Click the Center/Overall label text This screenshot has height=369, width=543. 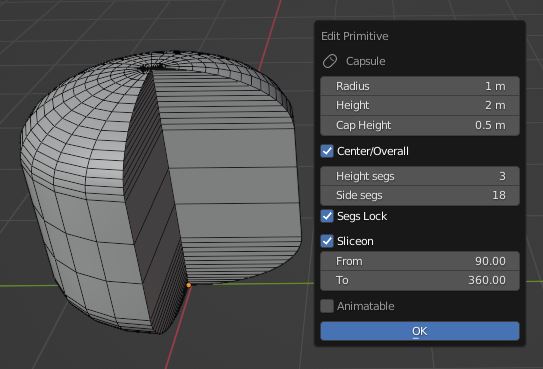coord(373,151)
